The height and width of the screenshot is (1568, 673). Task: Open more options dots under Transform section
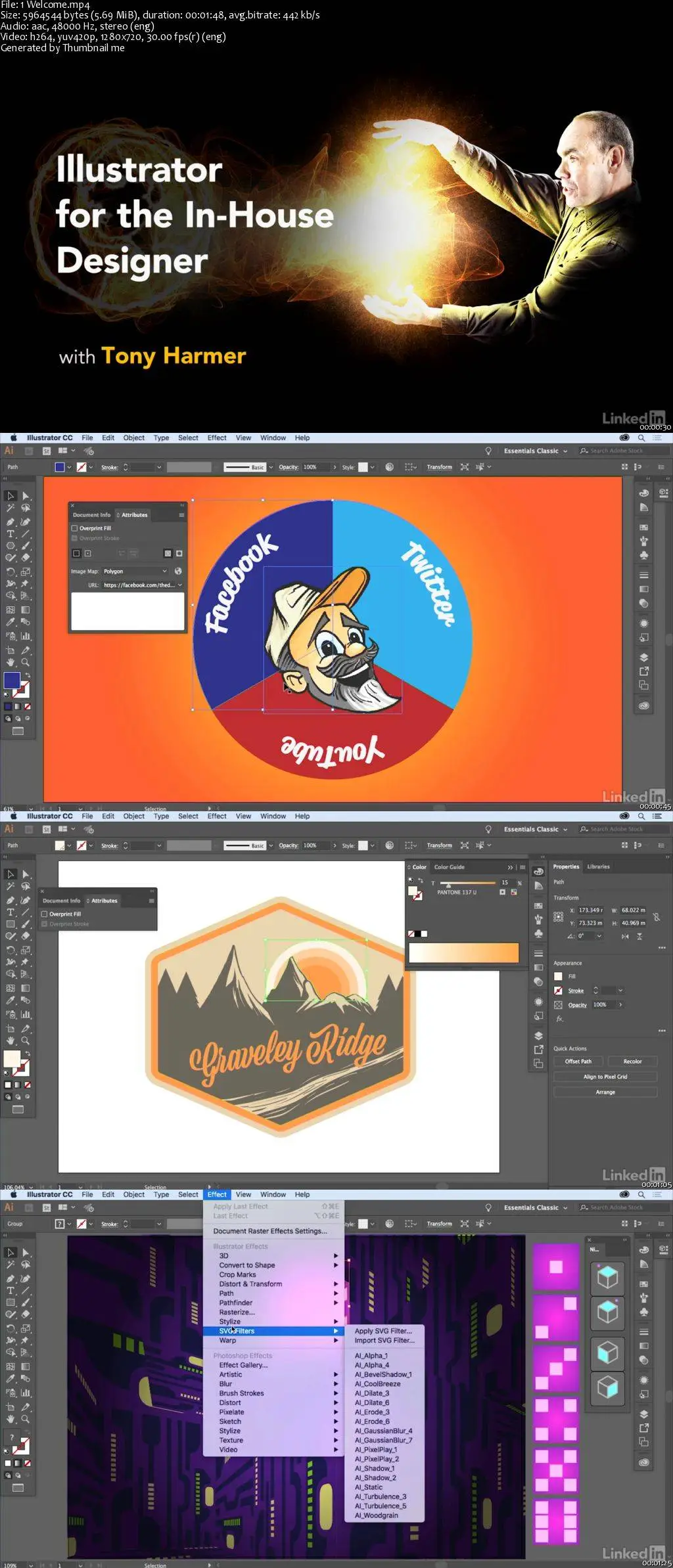[661, 948]
